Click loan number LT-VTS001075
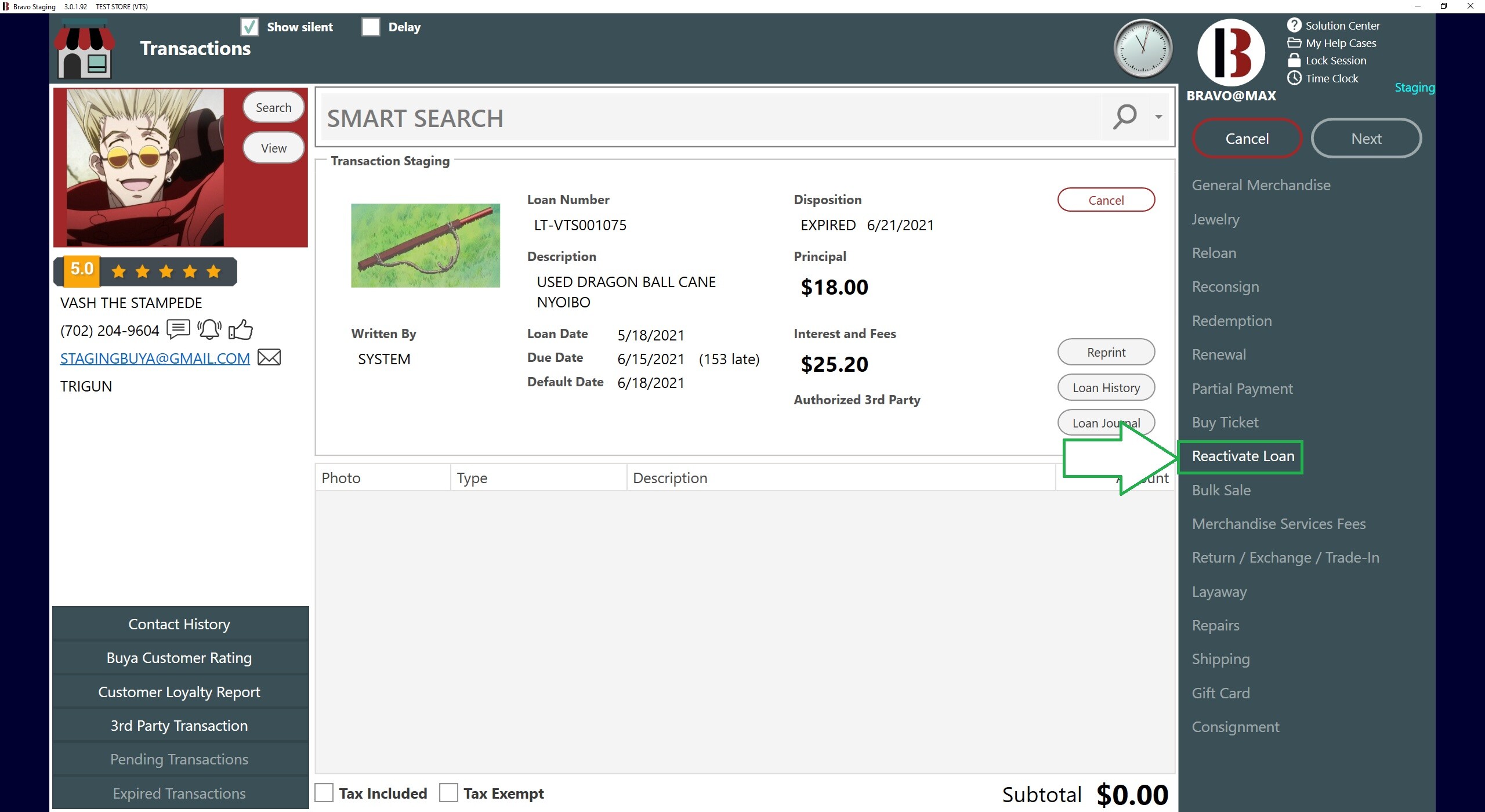Image resolution: width=1485 pixels, height=812 pixels. click(580, 225)
